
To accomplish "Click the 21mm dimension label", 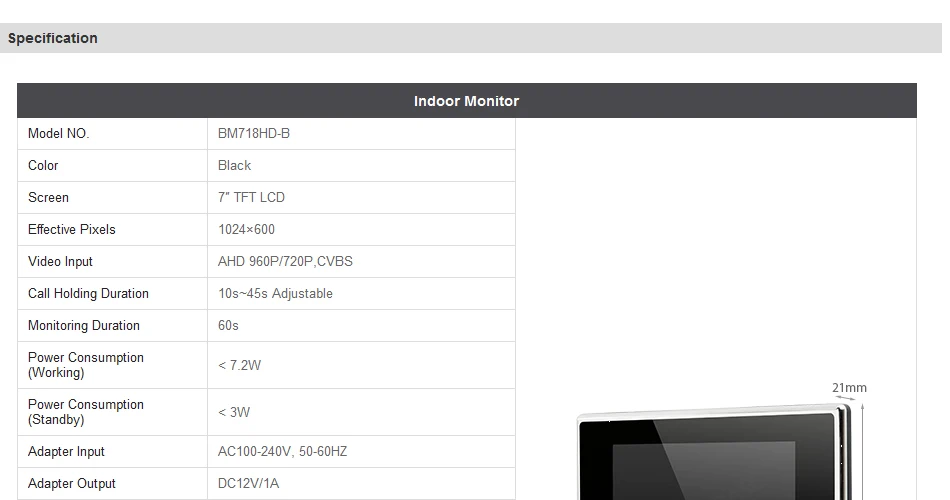I will [x=849, y=388].
